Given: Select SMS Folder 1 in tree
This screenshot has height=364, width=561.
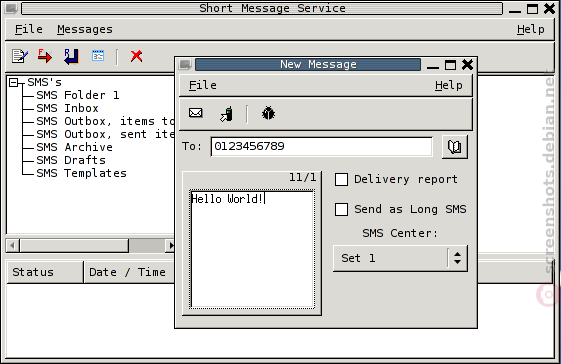Looking at the screenshot, I should [78, 95].
